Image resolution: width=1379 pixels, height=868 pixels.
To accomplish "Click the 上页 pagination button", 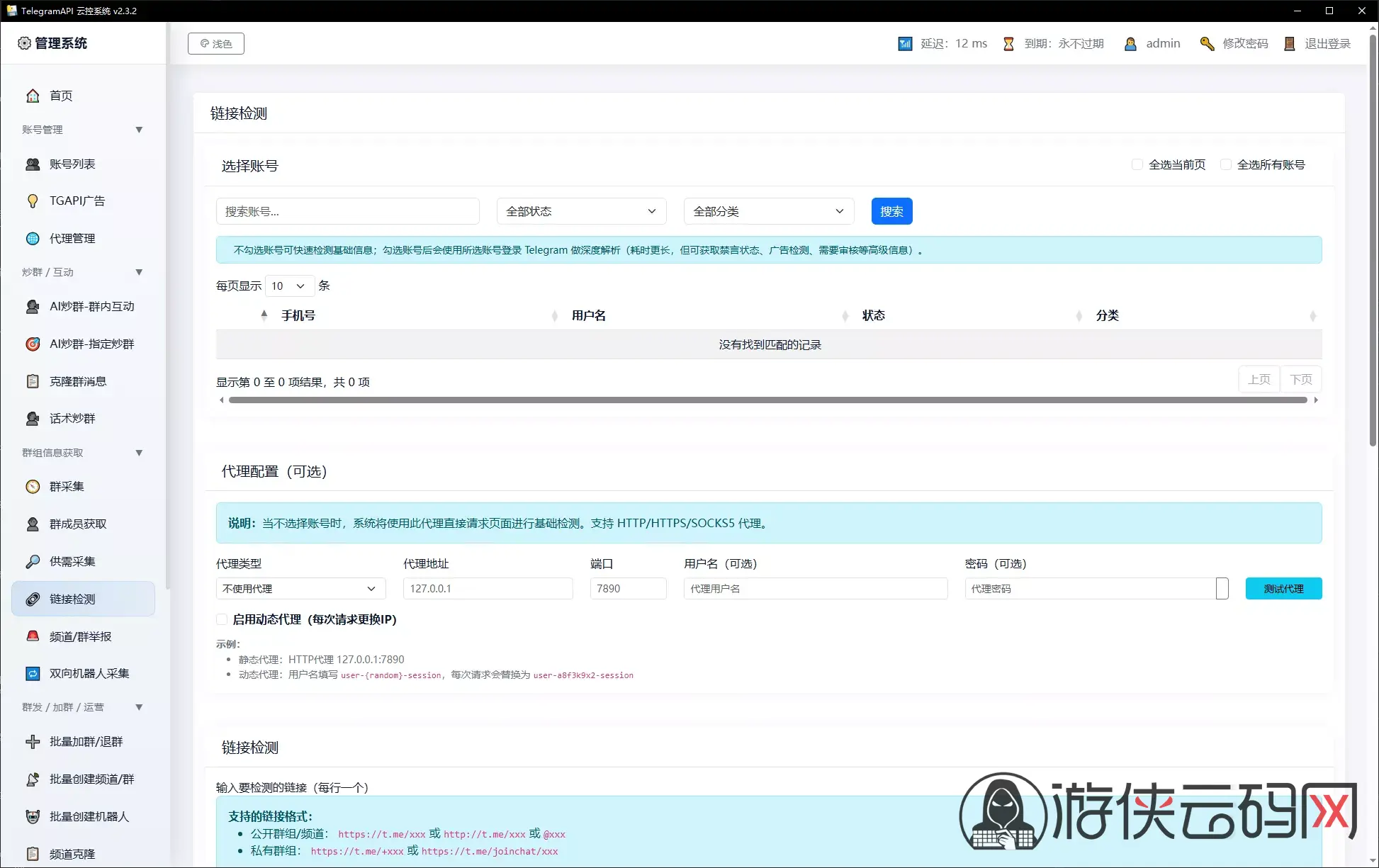I will point(1259,380).
